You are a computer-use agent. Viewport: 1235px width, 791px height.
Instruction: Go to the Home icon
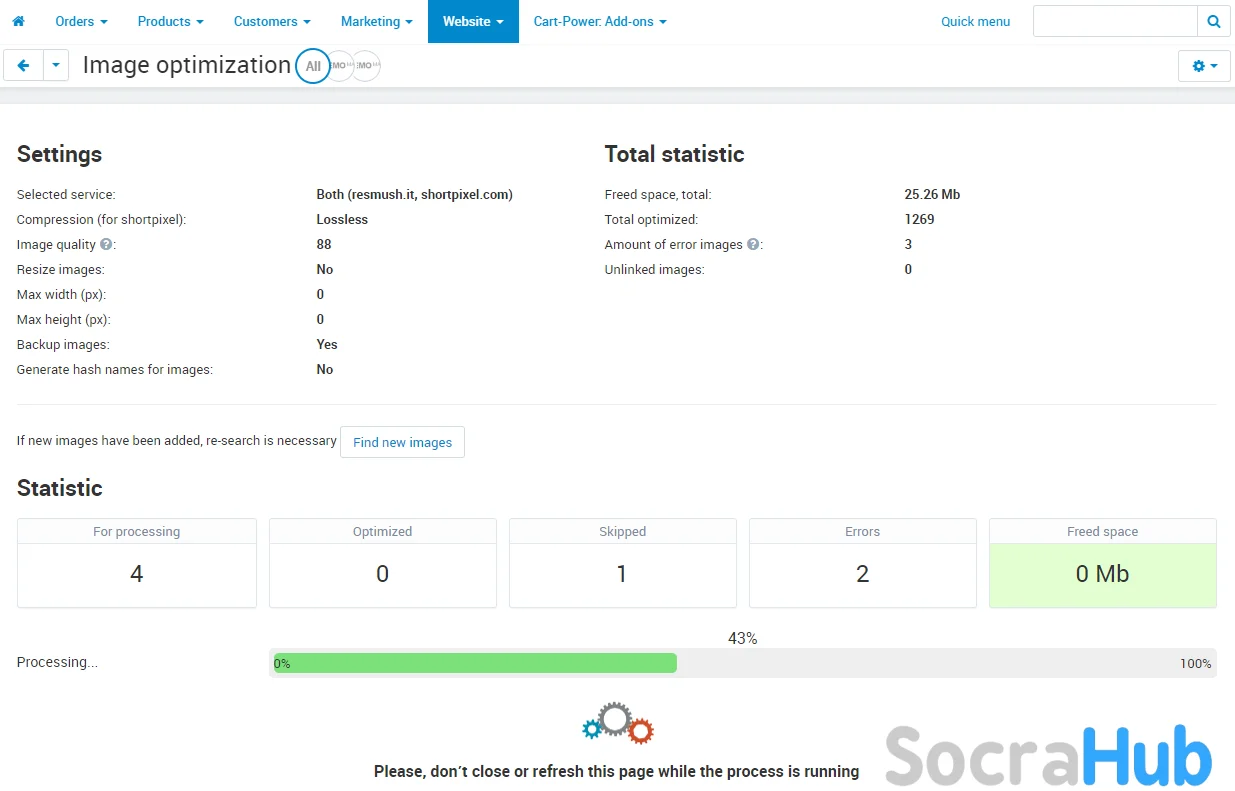pyautogui.click(x=18, y=21)
